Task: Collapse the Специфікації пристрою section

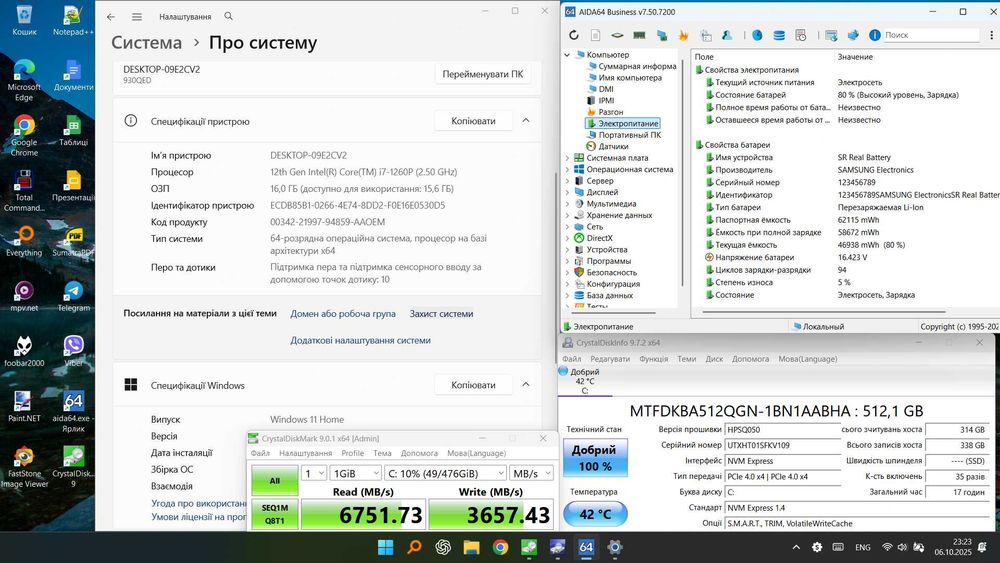Action: coord(526,121)
